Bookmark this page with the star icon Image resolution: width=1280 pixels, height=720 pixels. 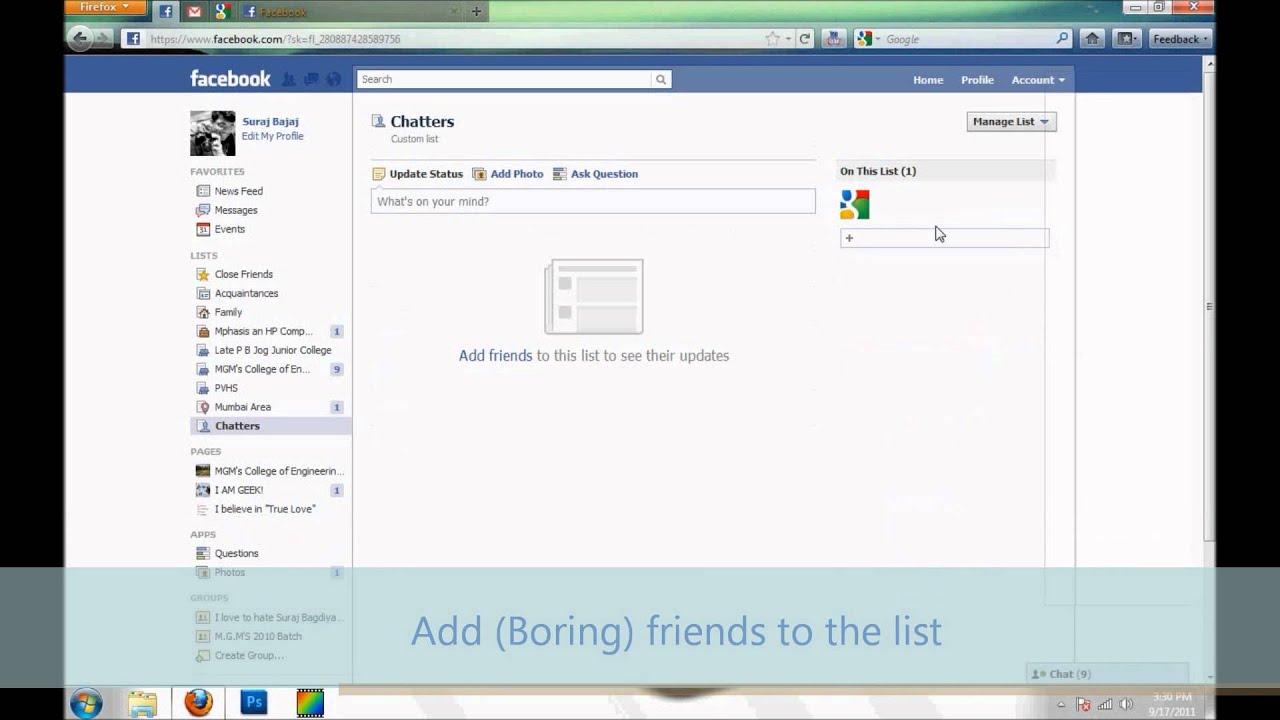click(x=772, y=39)
